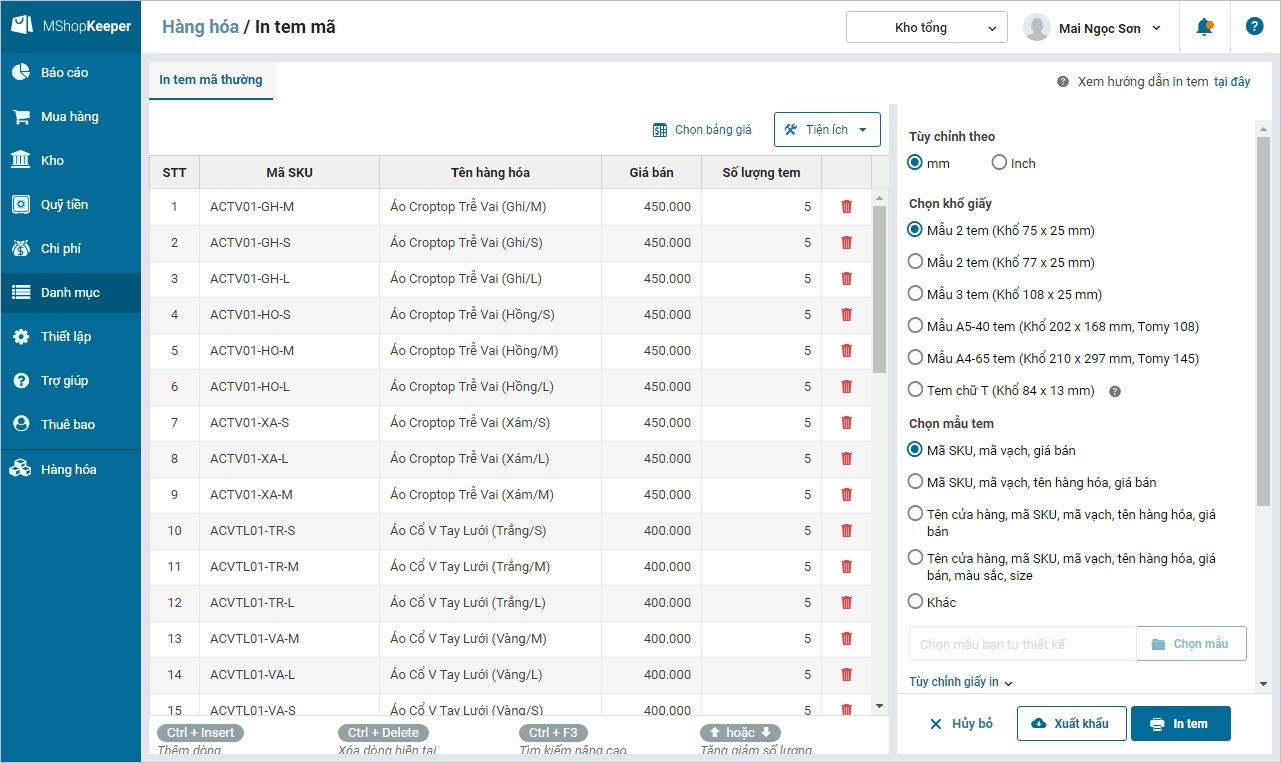Click the Mã SKU column header
The image size is (1281, 763).
pyautogui.click(x=289, y=173)
